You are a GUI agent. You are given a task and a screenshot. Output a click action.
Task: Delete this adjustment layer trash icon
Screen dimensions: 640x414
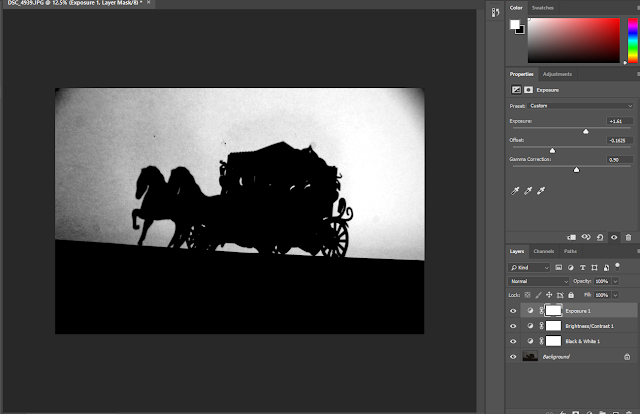point(629,237)
